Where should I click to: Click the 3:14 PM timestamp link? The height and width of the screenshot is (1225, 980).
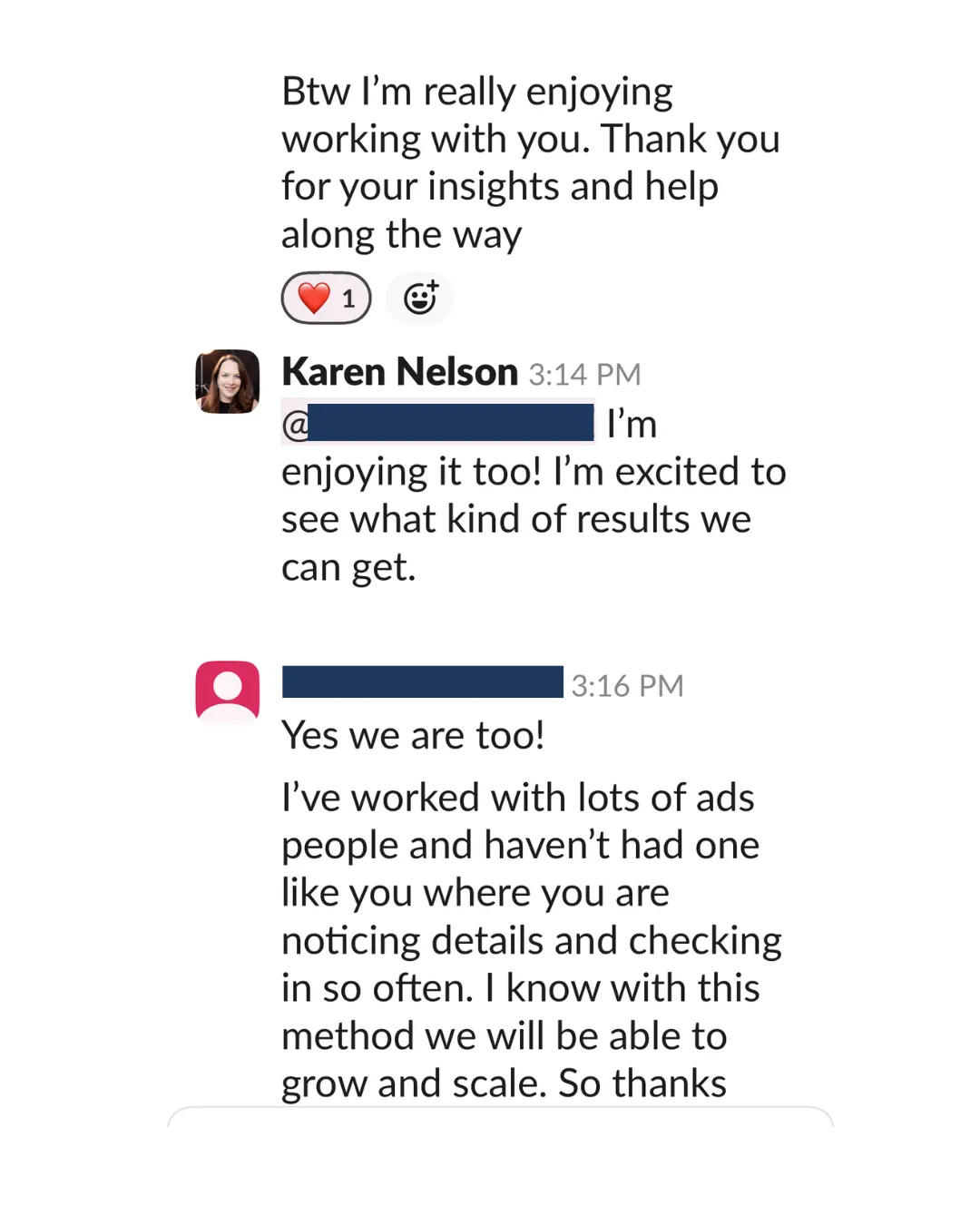[x=584, y=373]
